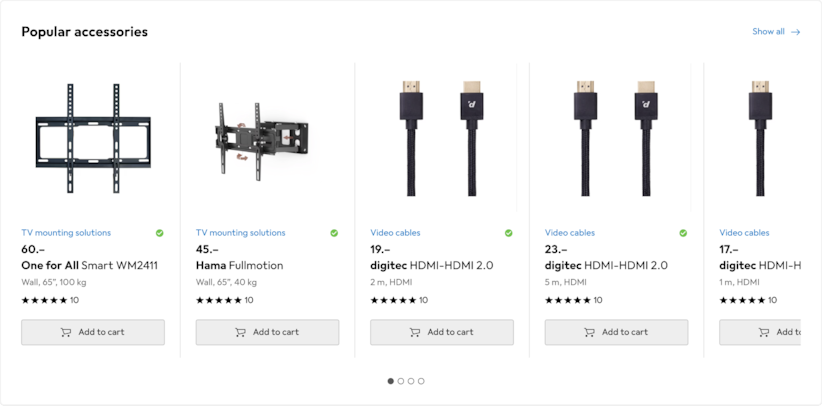The width and height of the screenshot is (822, 406).
Task: Add Hama Fullmotion to cart
Action: click(267, 332)
